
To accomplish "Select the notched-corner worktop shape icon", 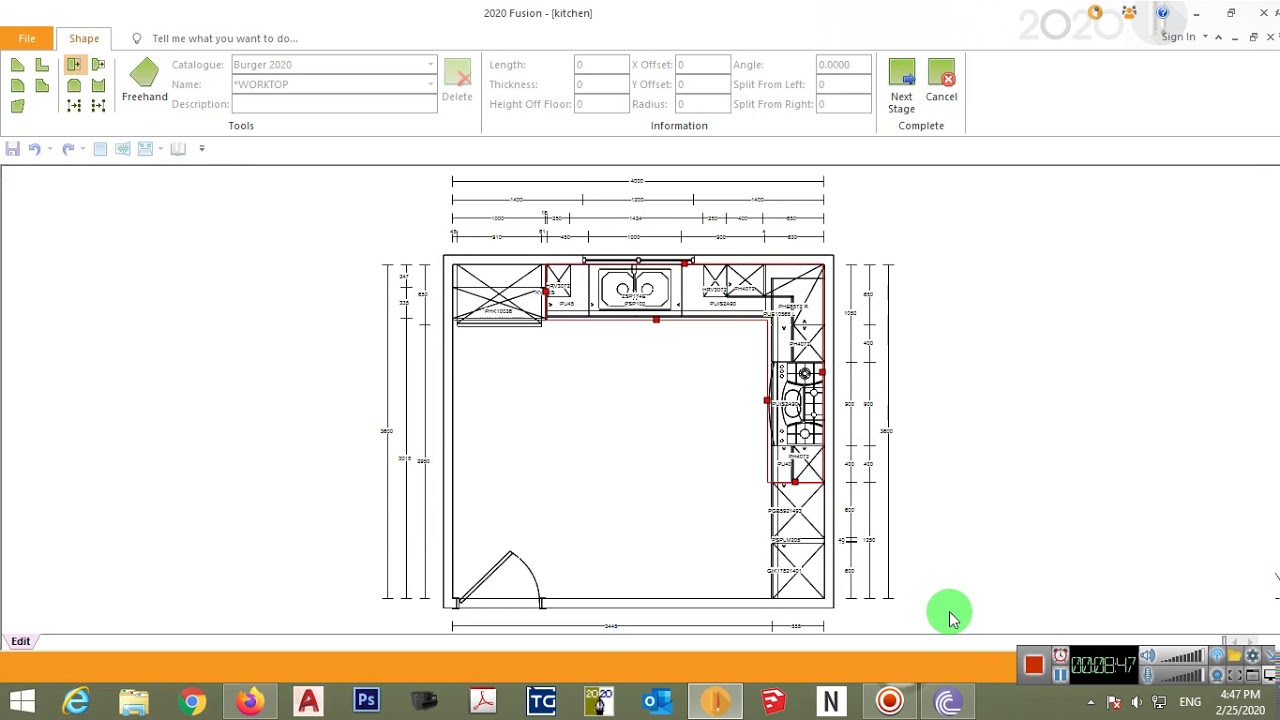I will point(42,85).
